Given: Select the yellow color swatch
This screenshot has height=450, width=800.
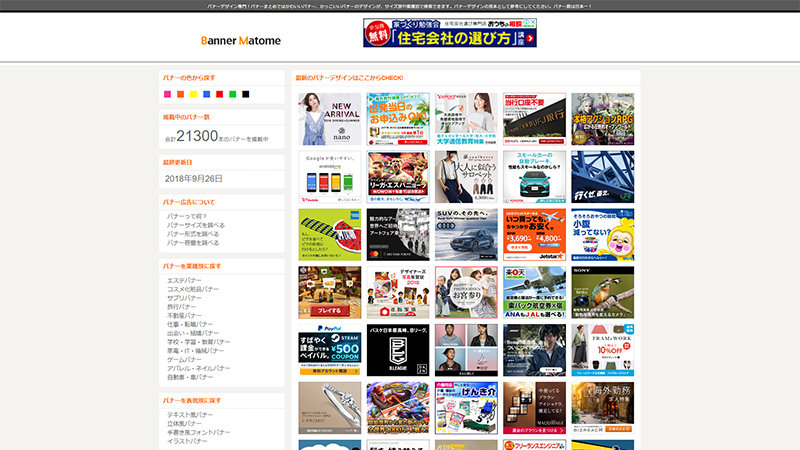Looking at the screenshot, I should 193,94.
